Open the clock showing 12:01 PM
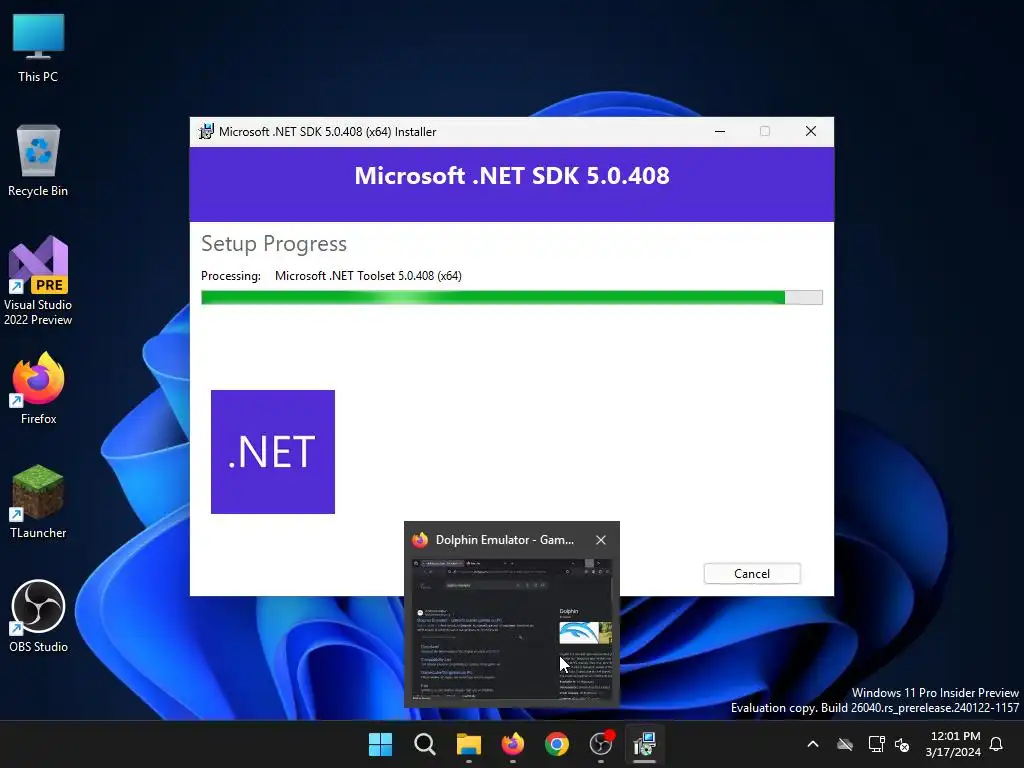 click(x=953, y=744)
